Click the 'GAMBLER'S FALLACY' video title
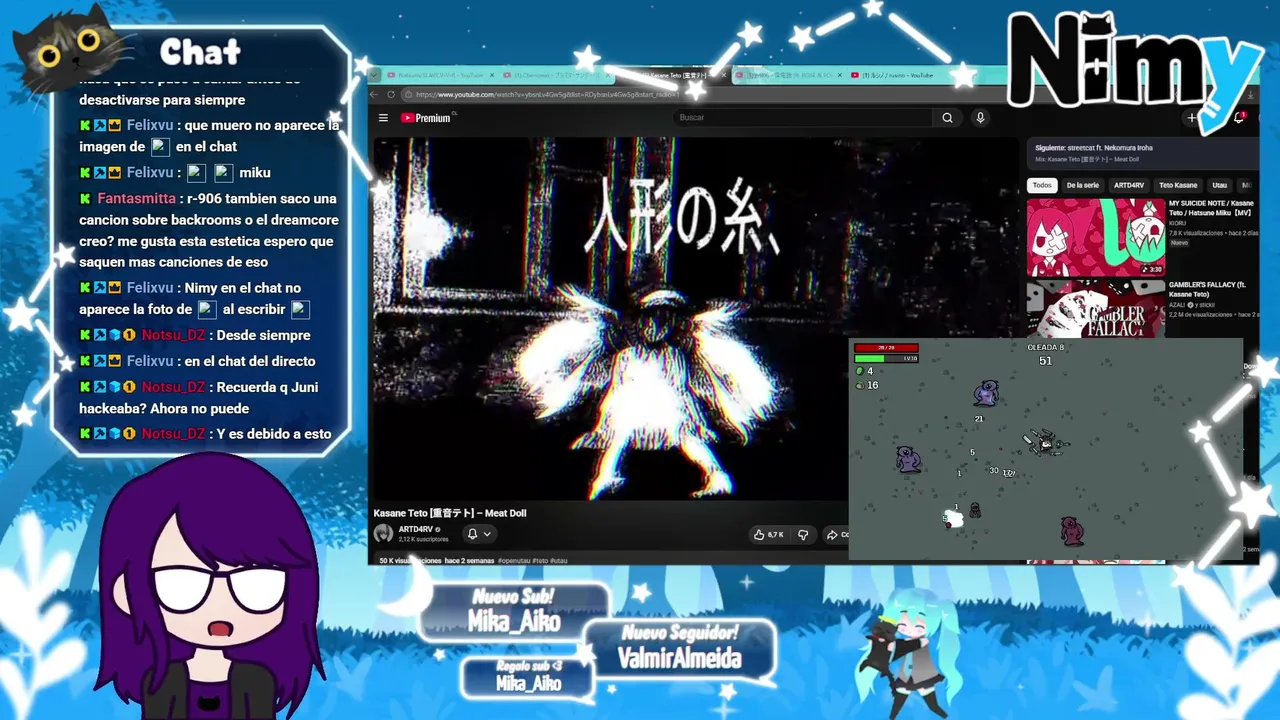The image size is (1280, 720). (x=1207, y=289)
